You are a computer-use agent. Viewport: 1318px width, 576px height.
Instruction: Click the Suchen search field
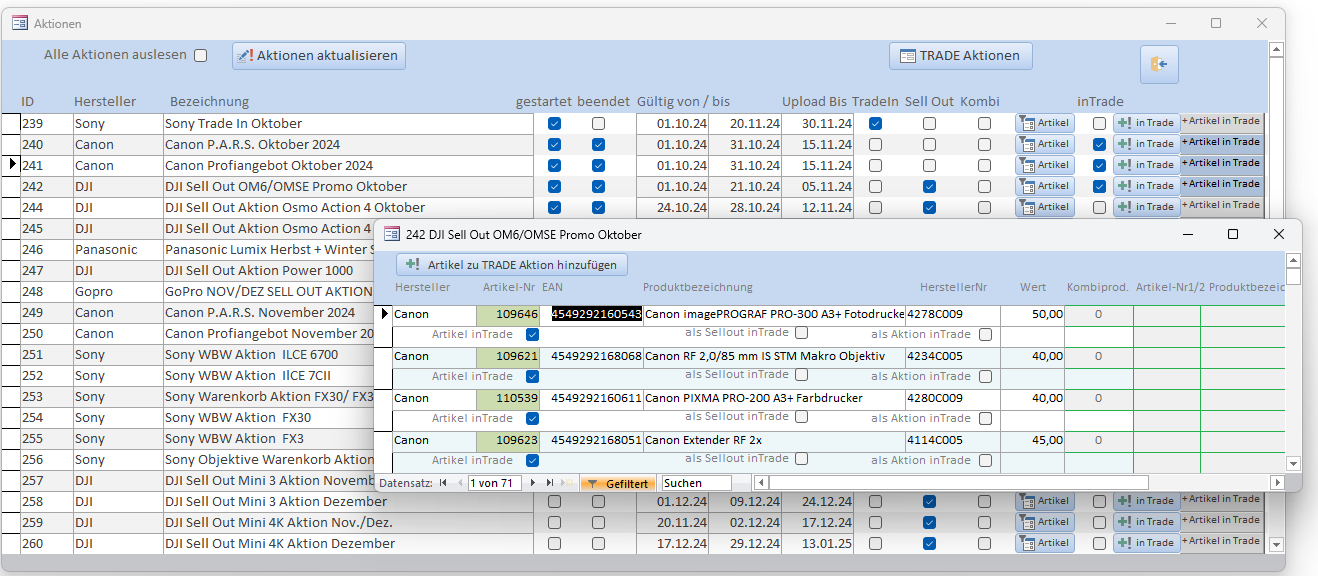point(696,483)
